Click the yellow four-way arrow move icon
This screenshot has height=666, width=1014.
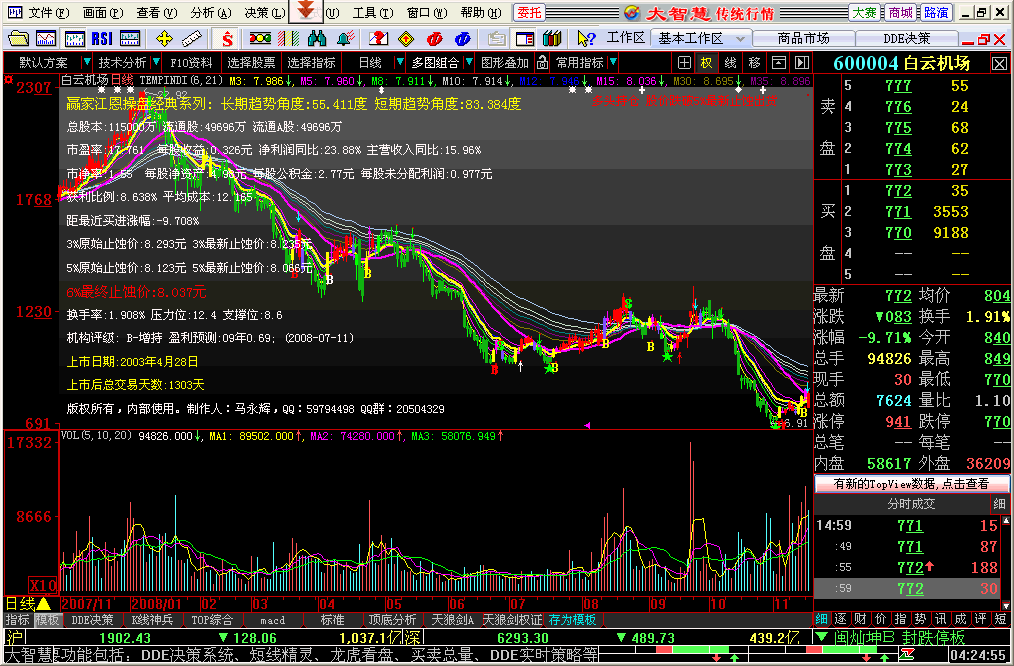click(x=165, y=38)
